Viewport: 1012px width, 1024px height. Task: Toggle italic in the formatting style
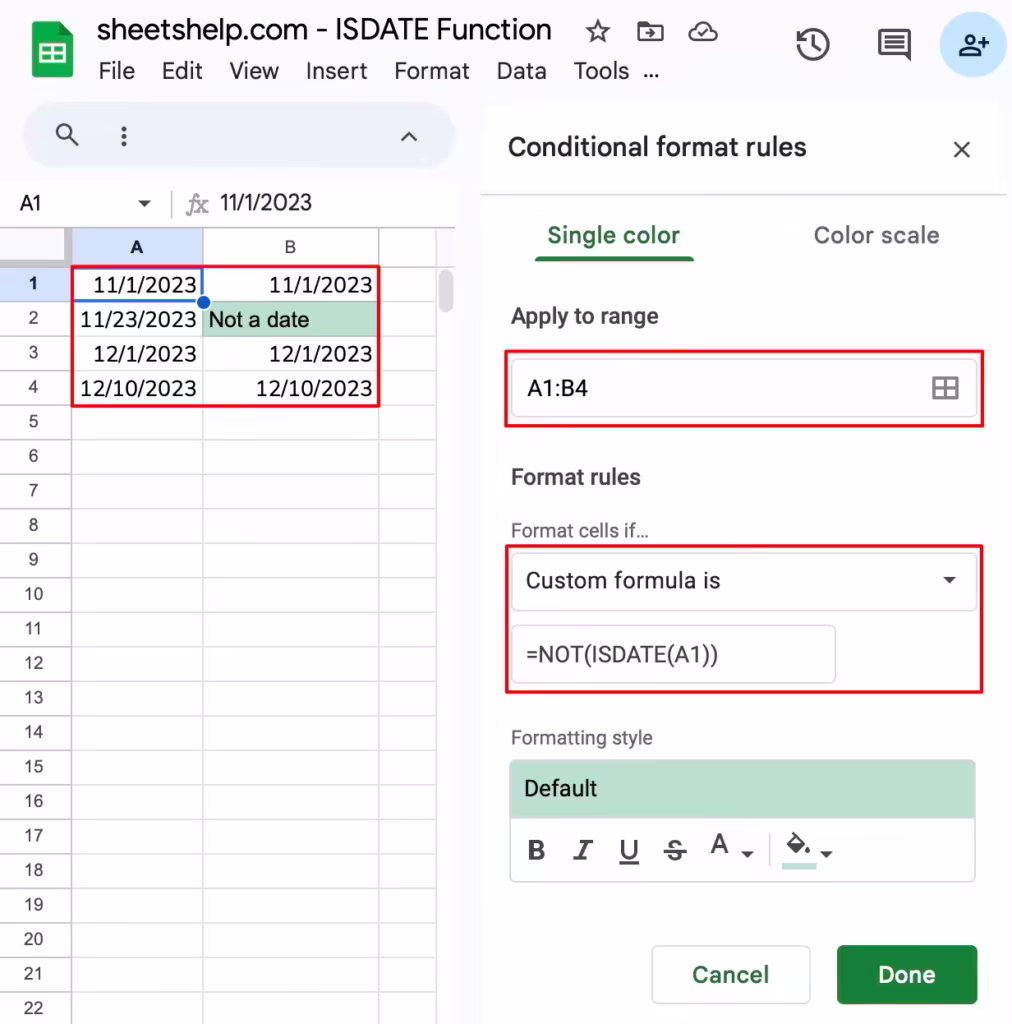[582, 850]
